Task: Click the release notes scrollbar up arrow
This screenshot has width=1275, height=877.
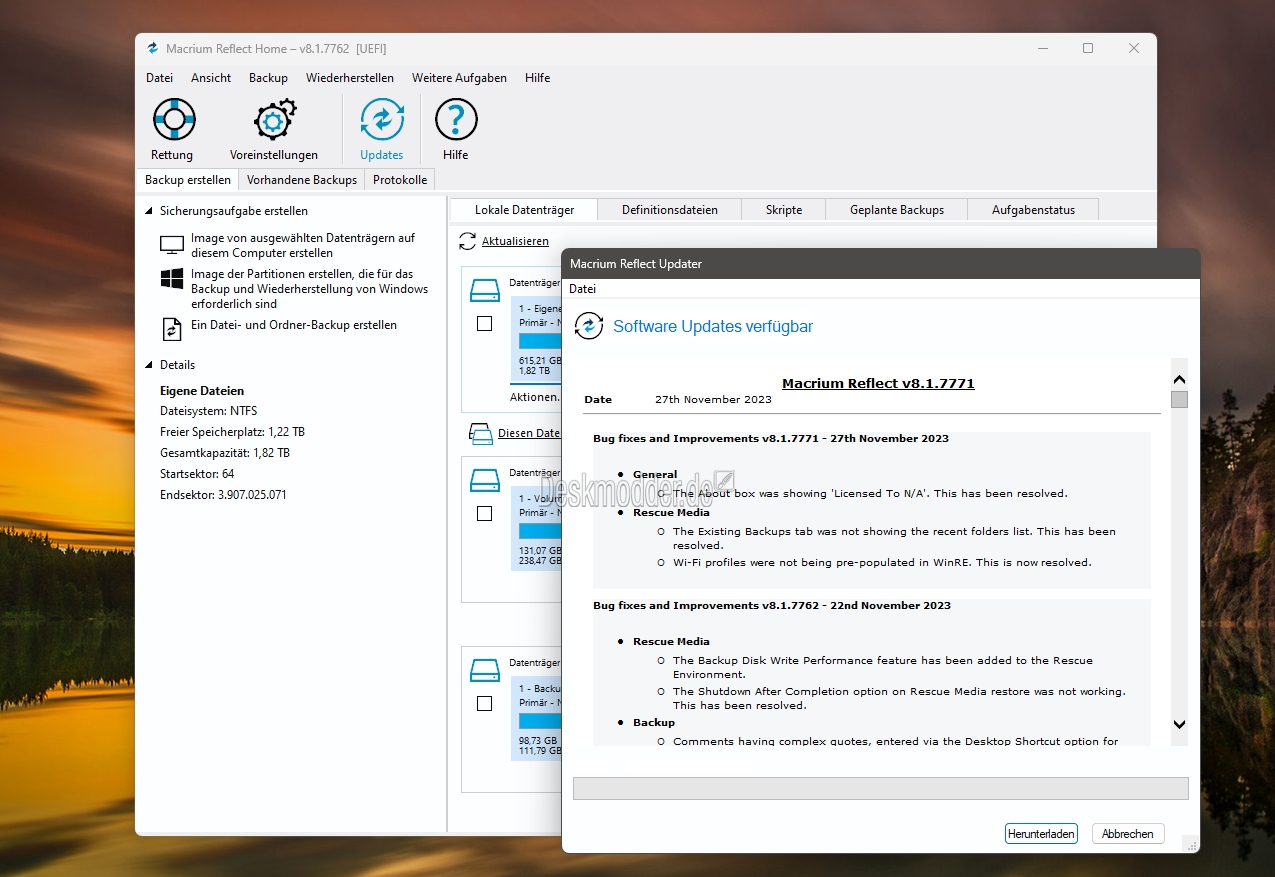Action: point(1179,379)
